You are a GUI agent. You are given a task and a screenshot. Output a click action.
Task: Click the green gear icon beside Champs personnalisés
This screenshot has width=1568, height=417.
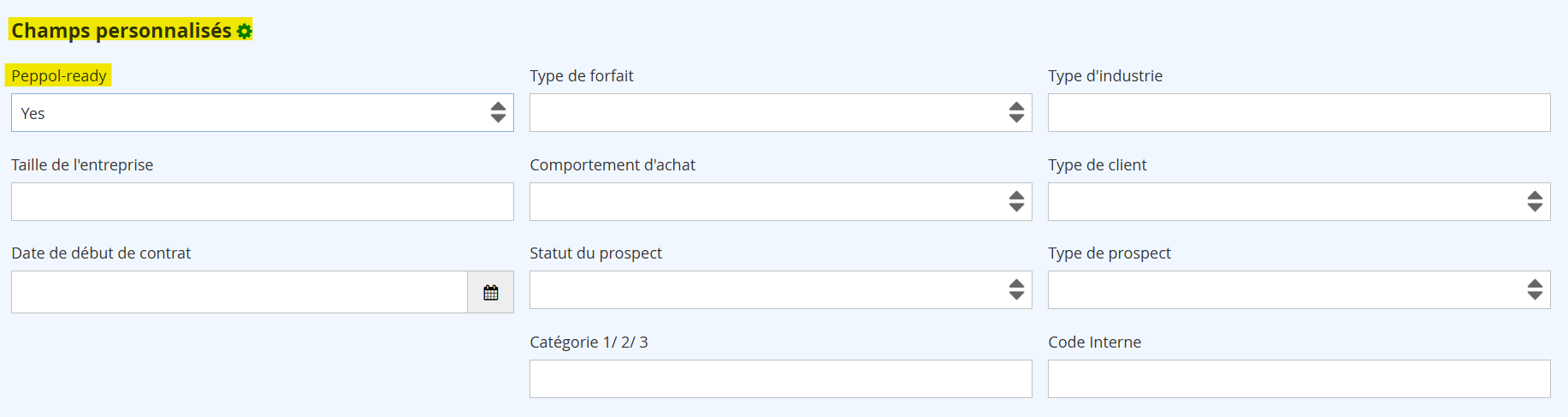[x=245, y=32]
